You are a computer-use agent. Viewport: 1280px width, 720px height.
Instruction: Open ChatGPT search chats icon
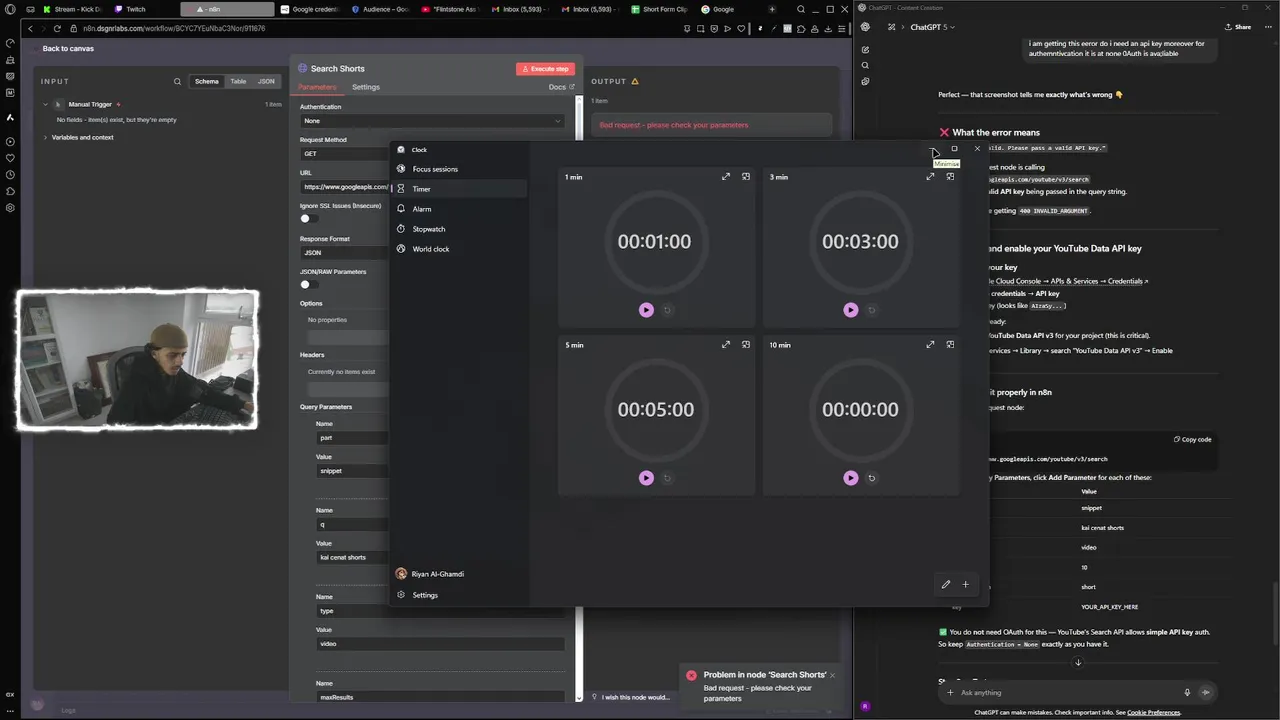point(865,66)
